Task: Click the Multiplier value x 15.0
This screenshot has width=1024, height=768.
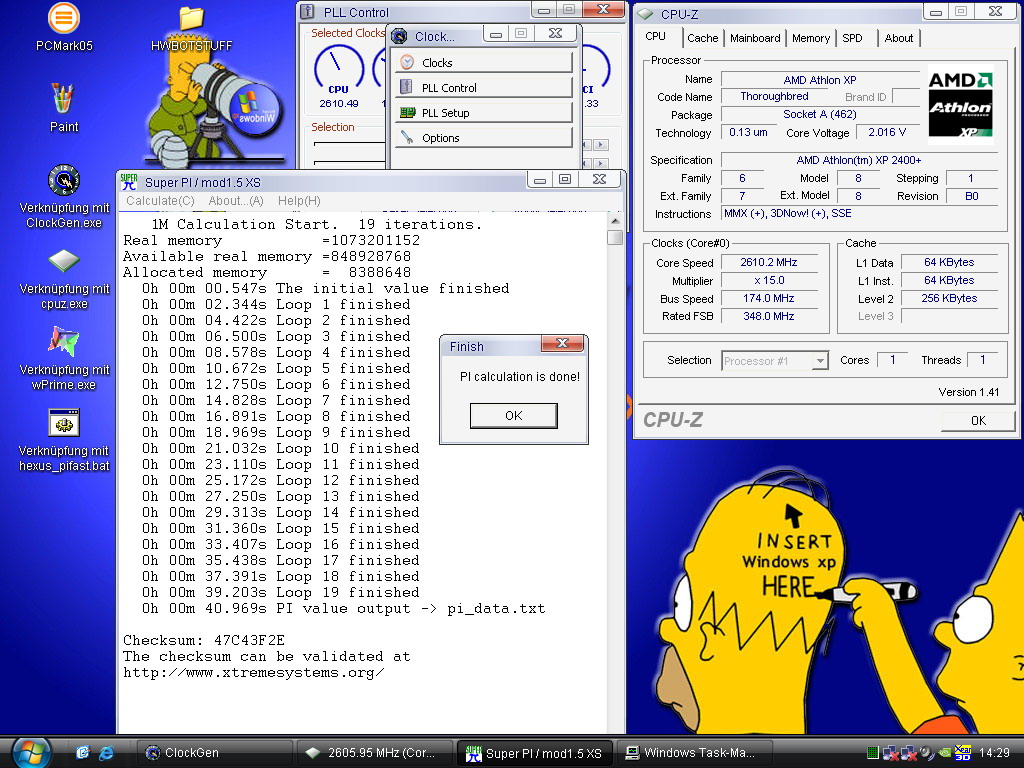Action: click(x=769, y=281)
